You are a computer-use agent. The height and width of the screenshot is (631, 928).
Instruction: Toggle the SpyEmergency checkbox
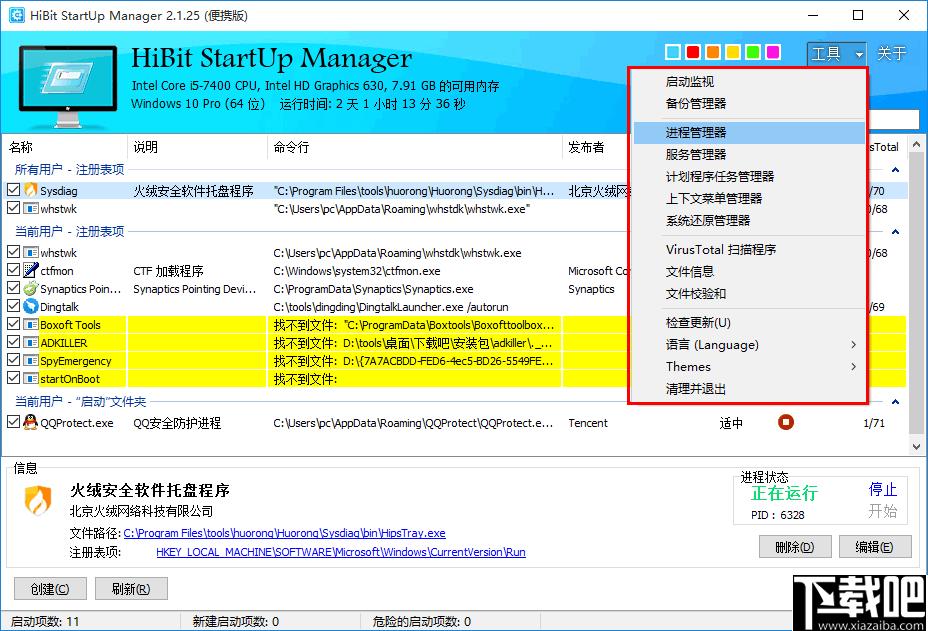(14, 360)
